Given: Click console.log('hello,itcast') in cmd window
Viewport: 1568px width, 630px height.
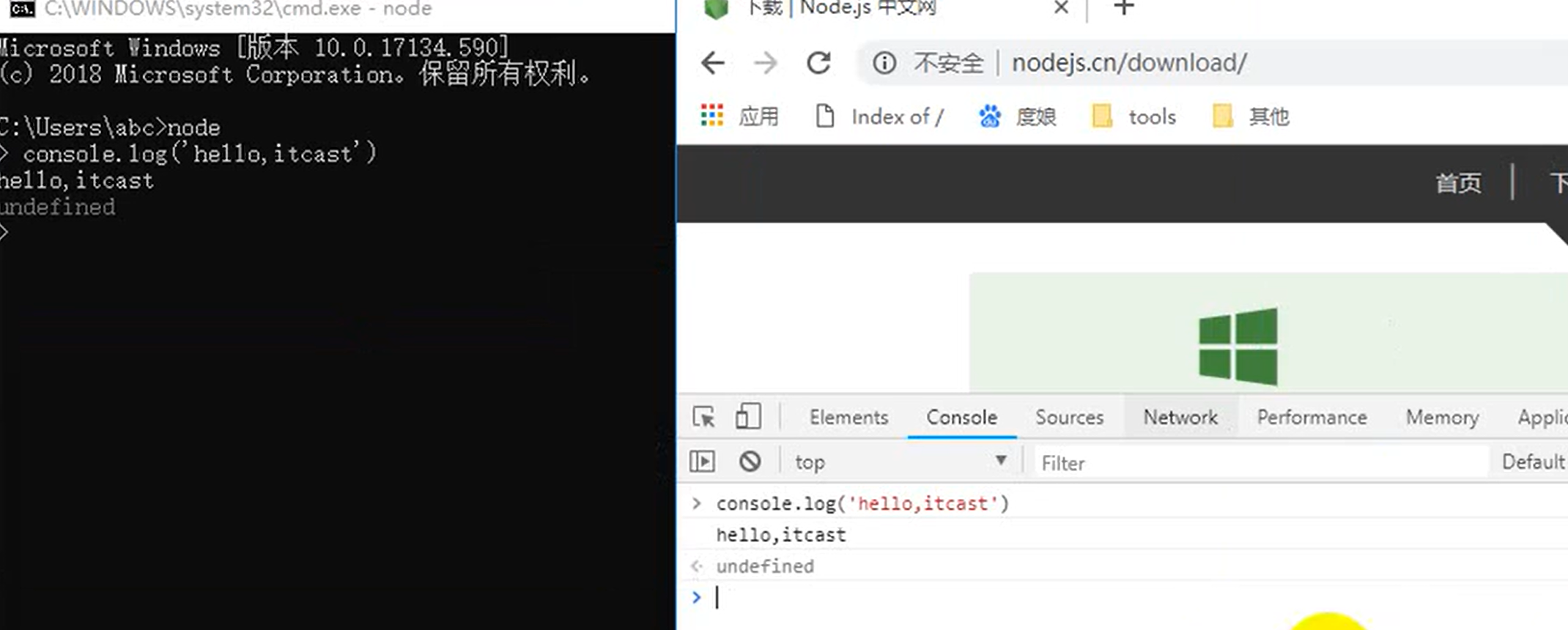Looking at the screenshot, I should click(199, 154).
